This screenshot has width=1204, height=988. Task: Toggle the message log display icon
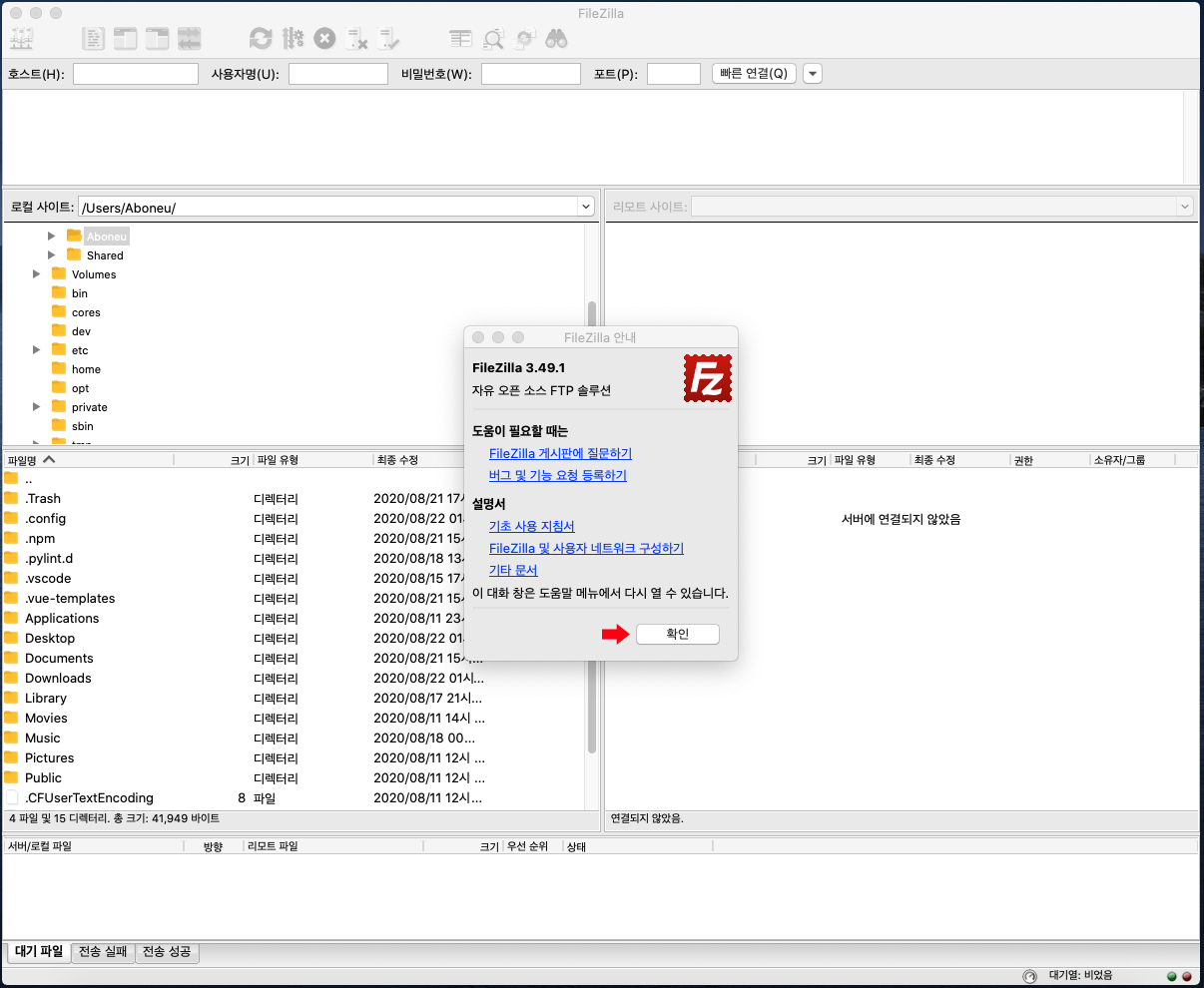click(93, 39)
